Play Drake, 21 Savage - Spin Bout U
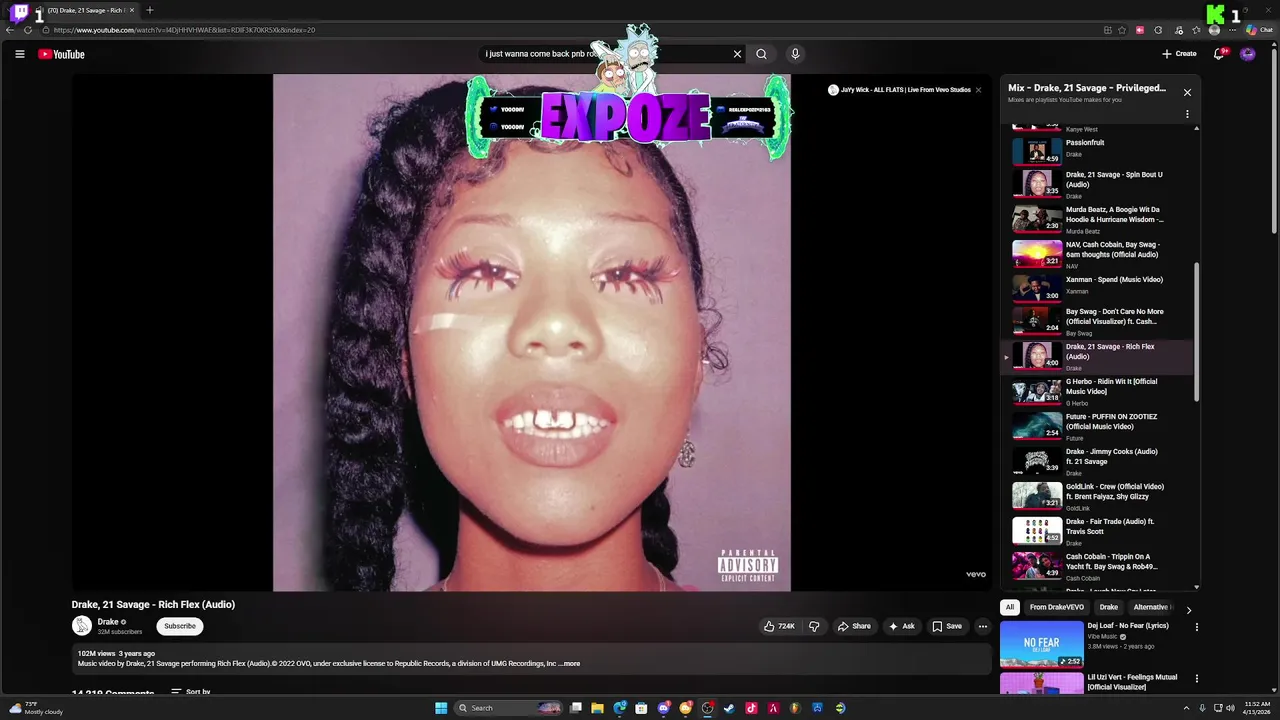The image size is (1280, 720). point(1098,184)
